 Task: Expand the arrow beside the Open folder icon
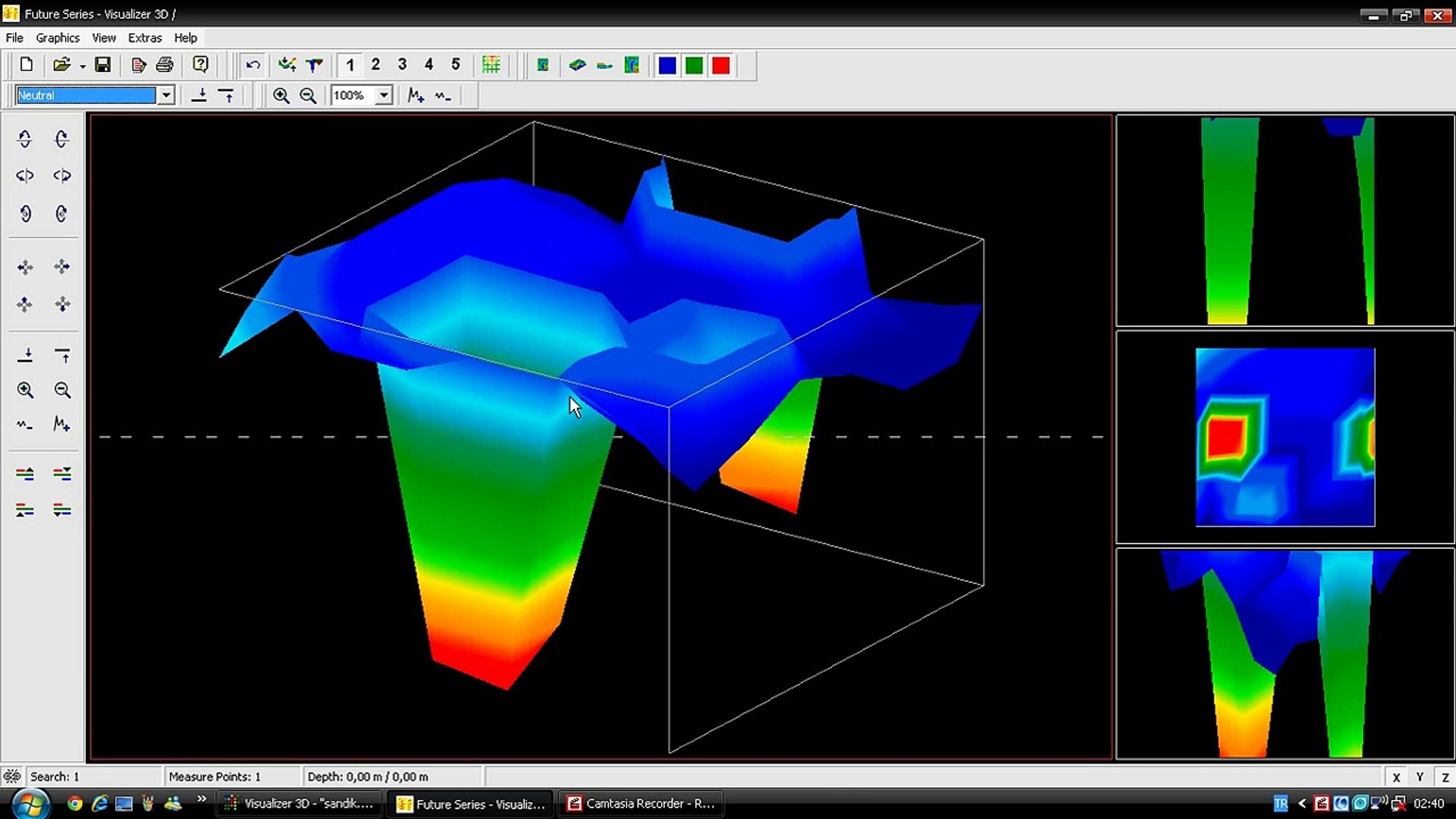(83, 67)
